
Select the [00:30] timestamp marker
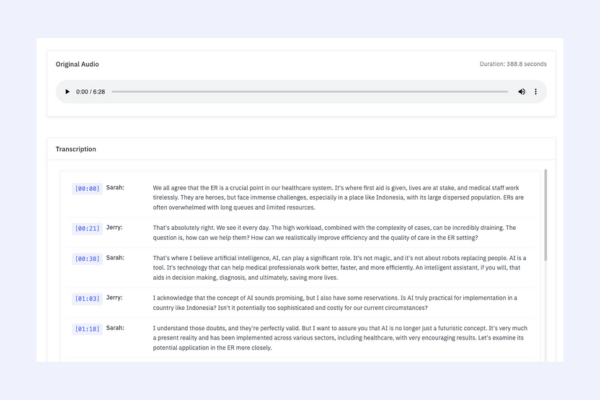tap(86, 258)
